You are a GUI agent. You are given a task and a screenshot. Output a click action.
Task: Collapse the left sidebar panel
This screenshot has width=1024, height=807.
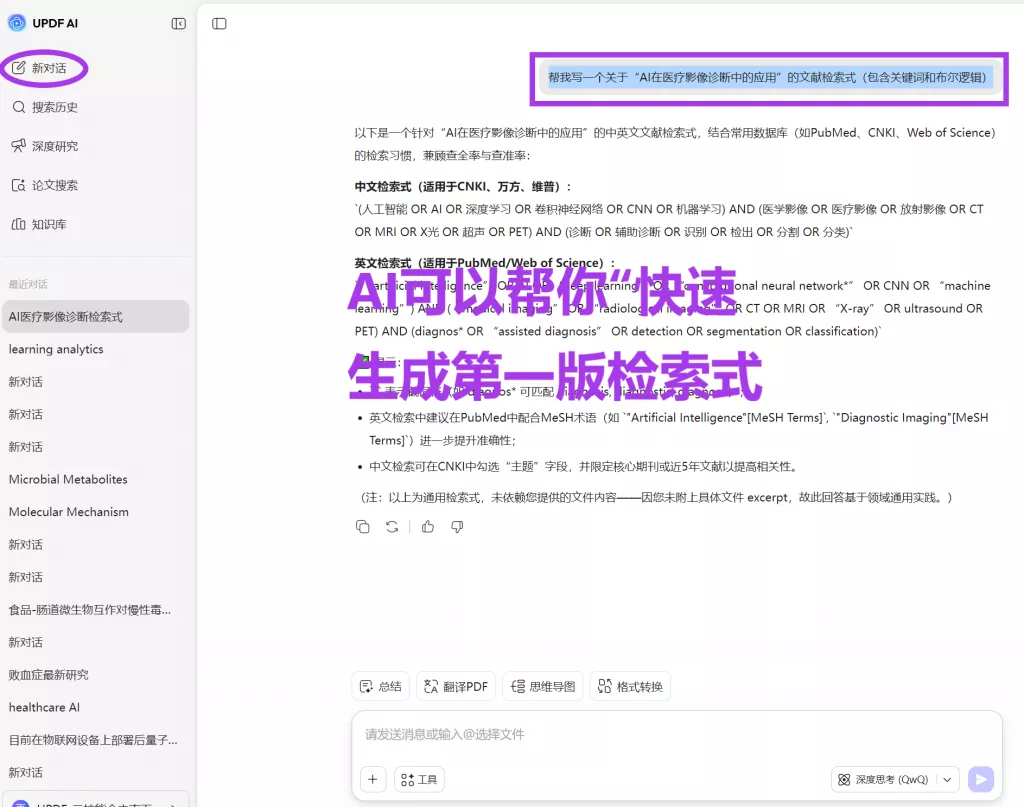point(178,23)
